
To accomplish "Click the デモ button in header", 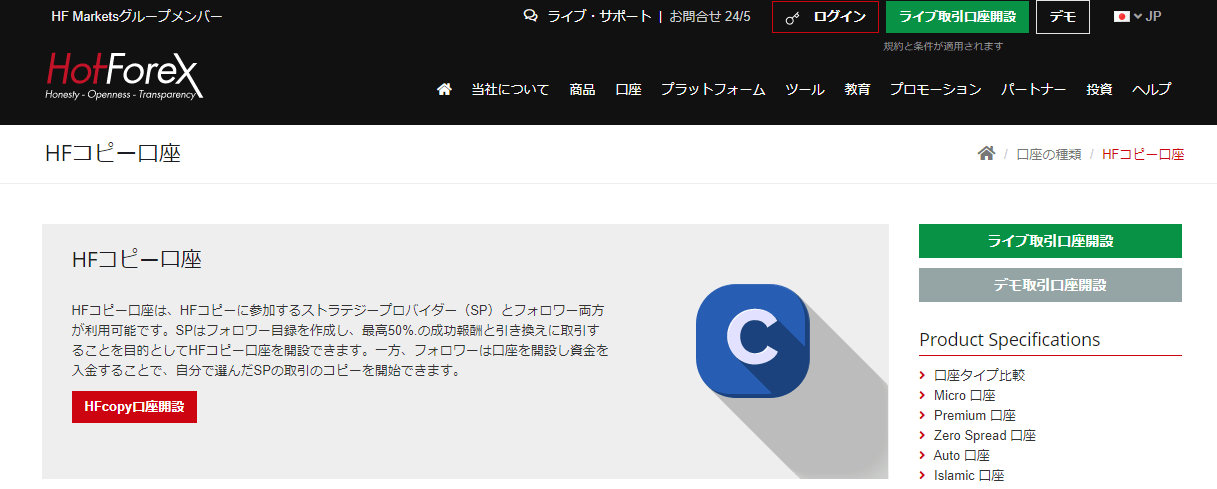I will point(1063,17).
